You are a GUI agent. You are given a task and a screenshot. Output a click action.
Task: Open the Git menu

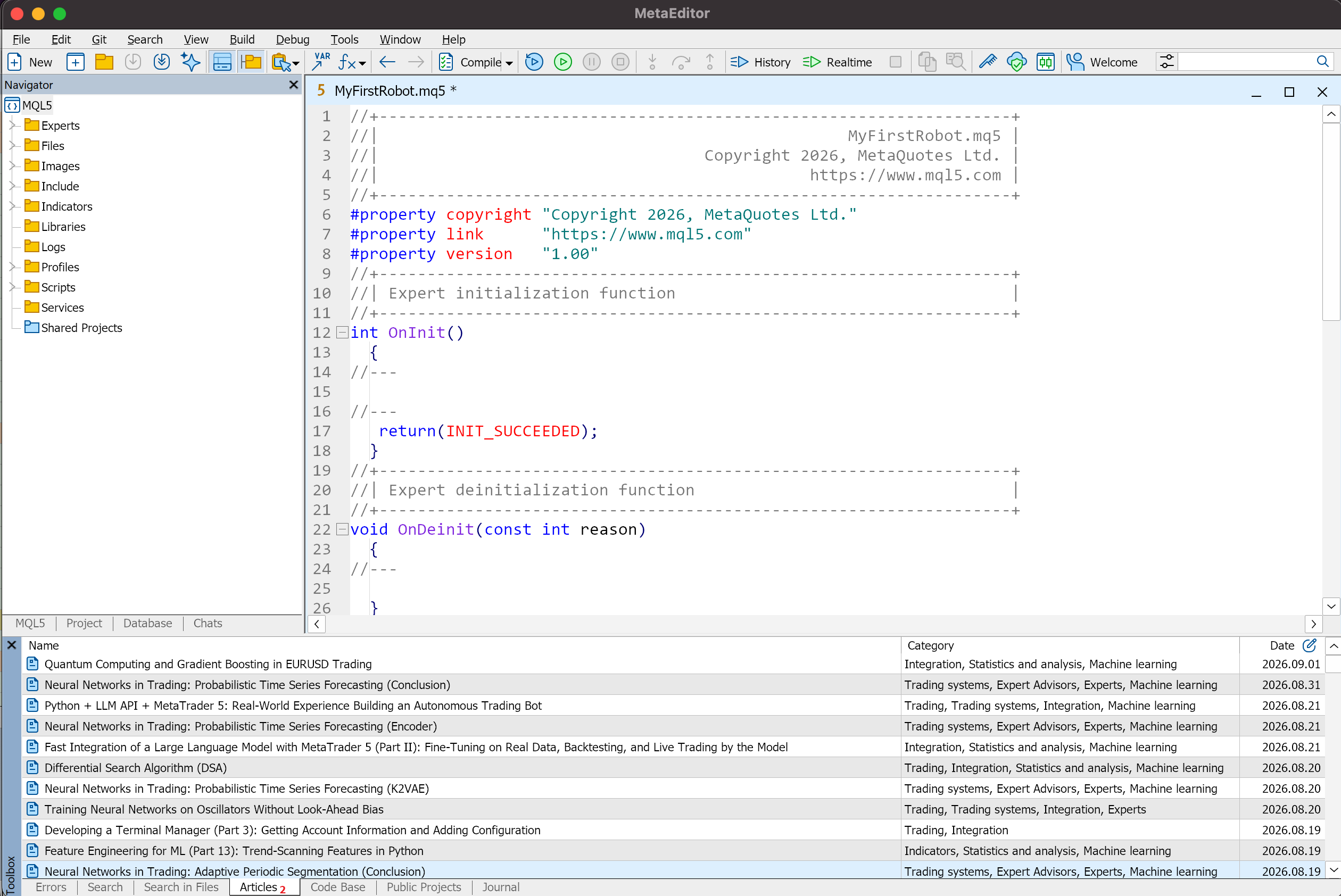tap(99, 39)
